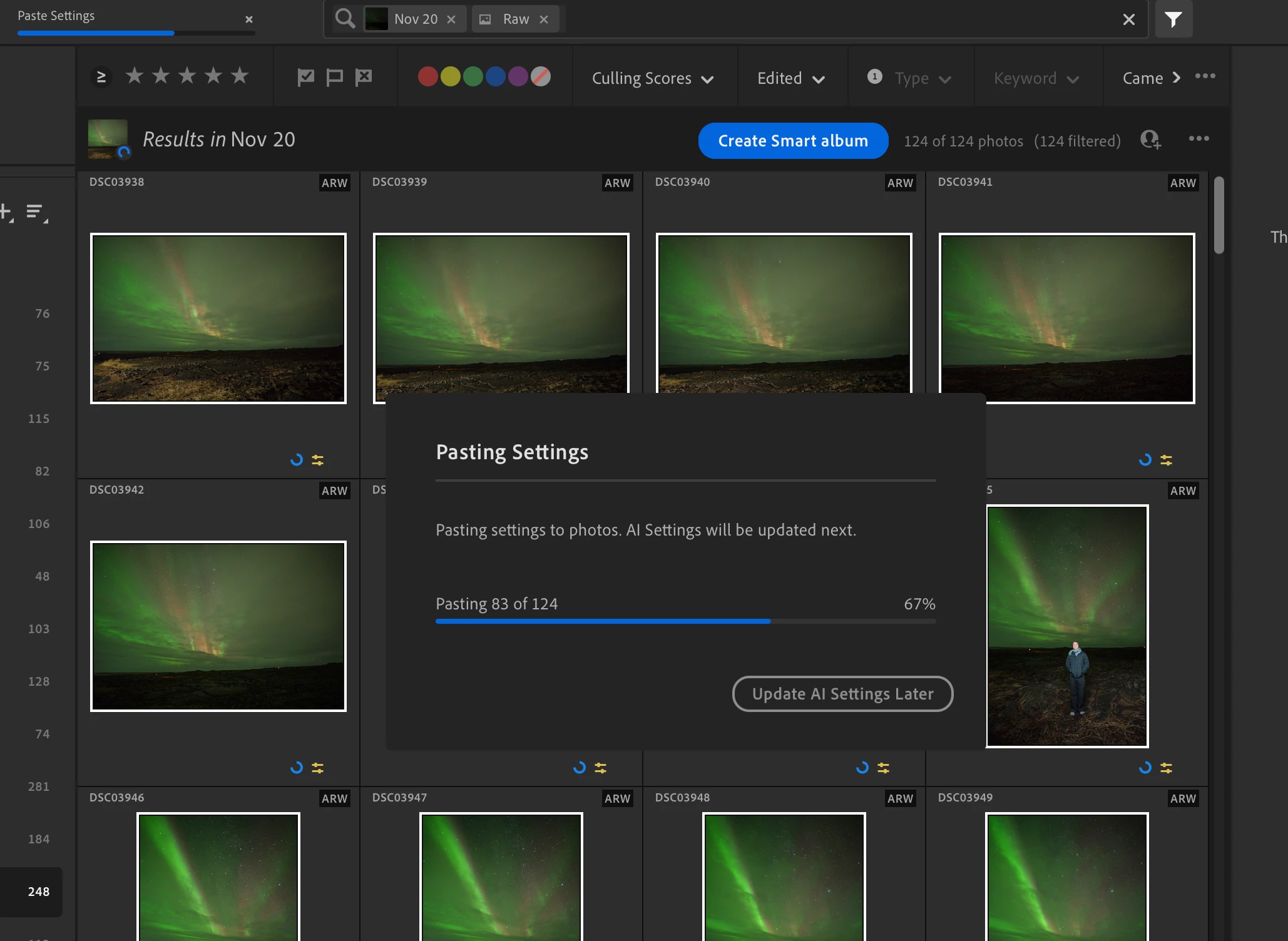Open the Culling Scores dropdown
Screen dimensions: 1288x941
pyautogui.click(x=653, y=78)
